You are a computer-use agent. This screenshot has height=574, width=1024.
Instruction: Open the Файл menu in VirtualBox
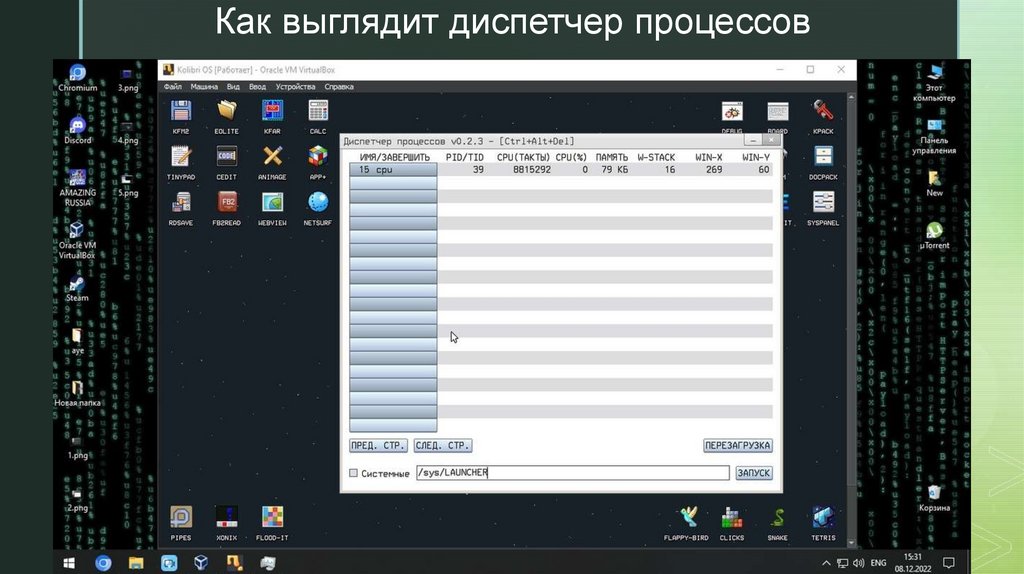172,86
